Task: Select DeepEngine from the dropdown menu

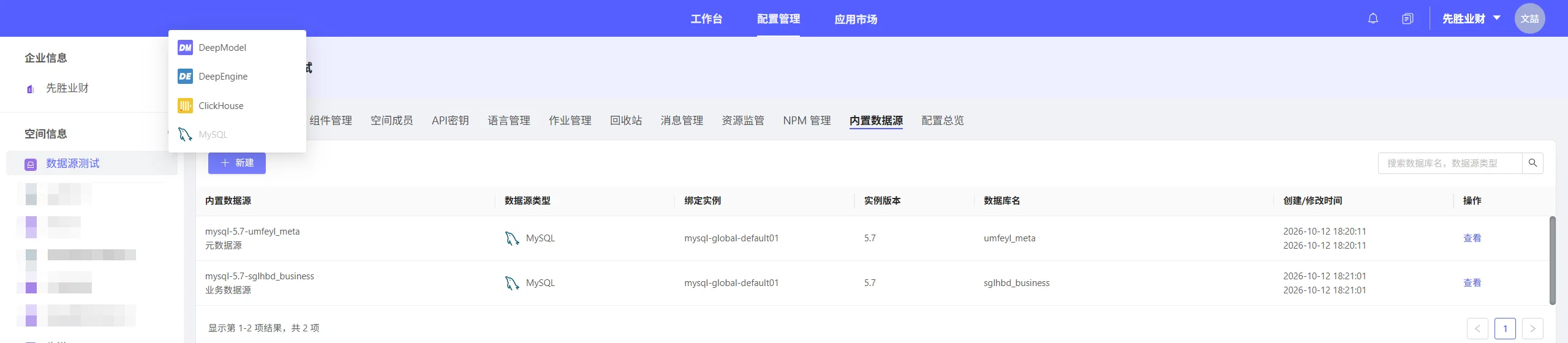Action: click(x=237, y=77)
